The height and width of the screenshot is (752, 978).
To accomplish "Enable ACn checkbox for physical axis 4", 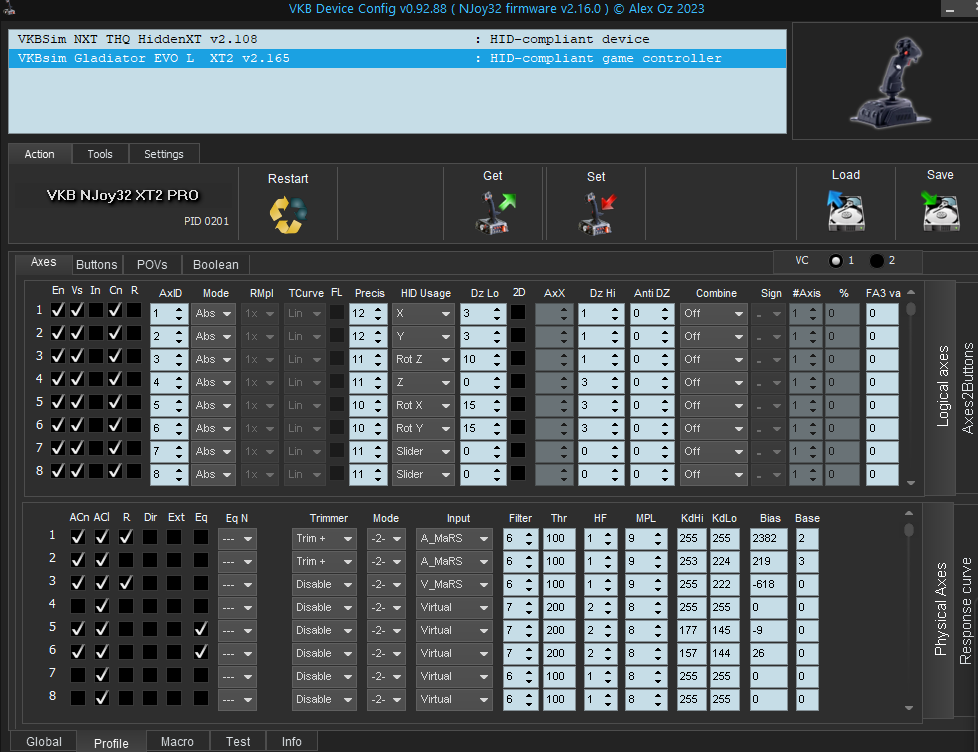I will [x=78, y=607].
